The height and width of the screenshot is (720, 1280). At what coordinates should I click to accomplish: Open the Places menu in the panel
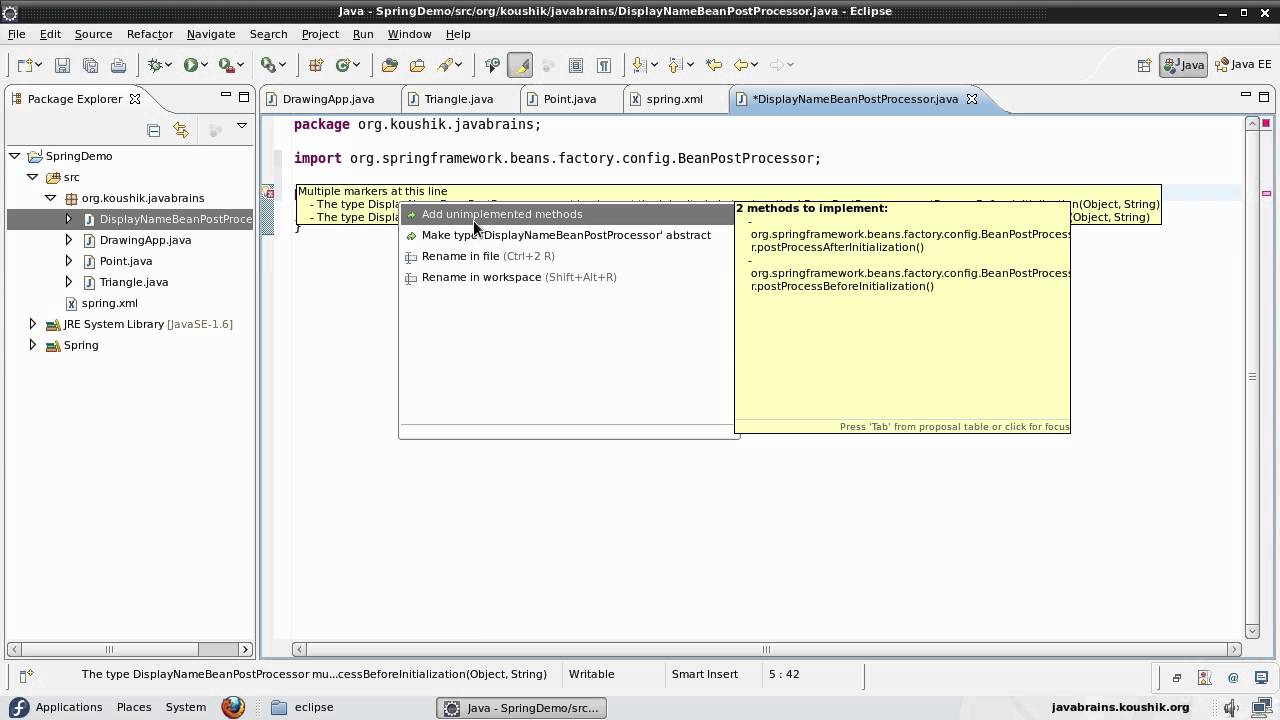coord(134,707)
